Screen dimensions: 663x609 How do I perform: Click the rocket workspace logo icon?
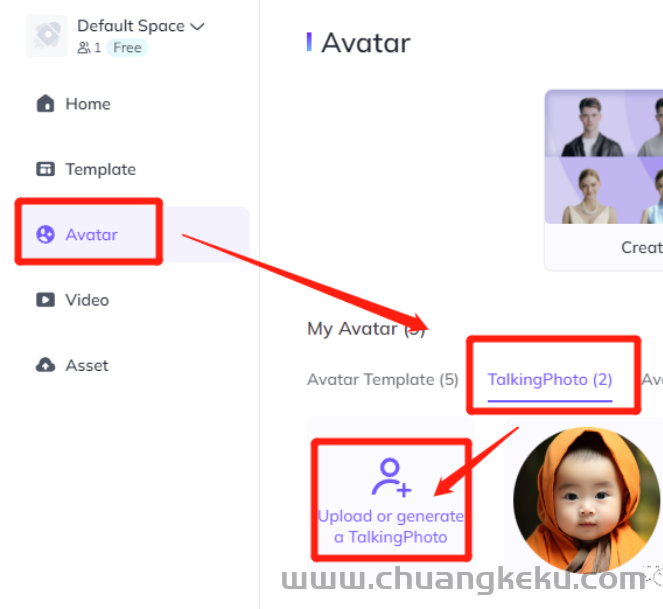[47, 36]
